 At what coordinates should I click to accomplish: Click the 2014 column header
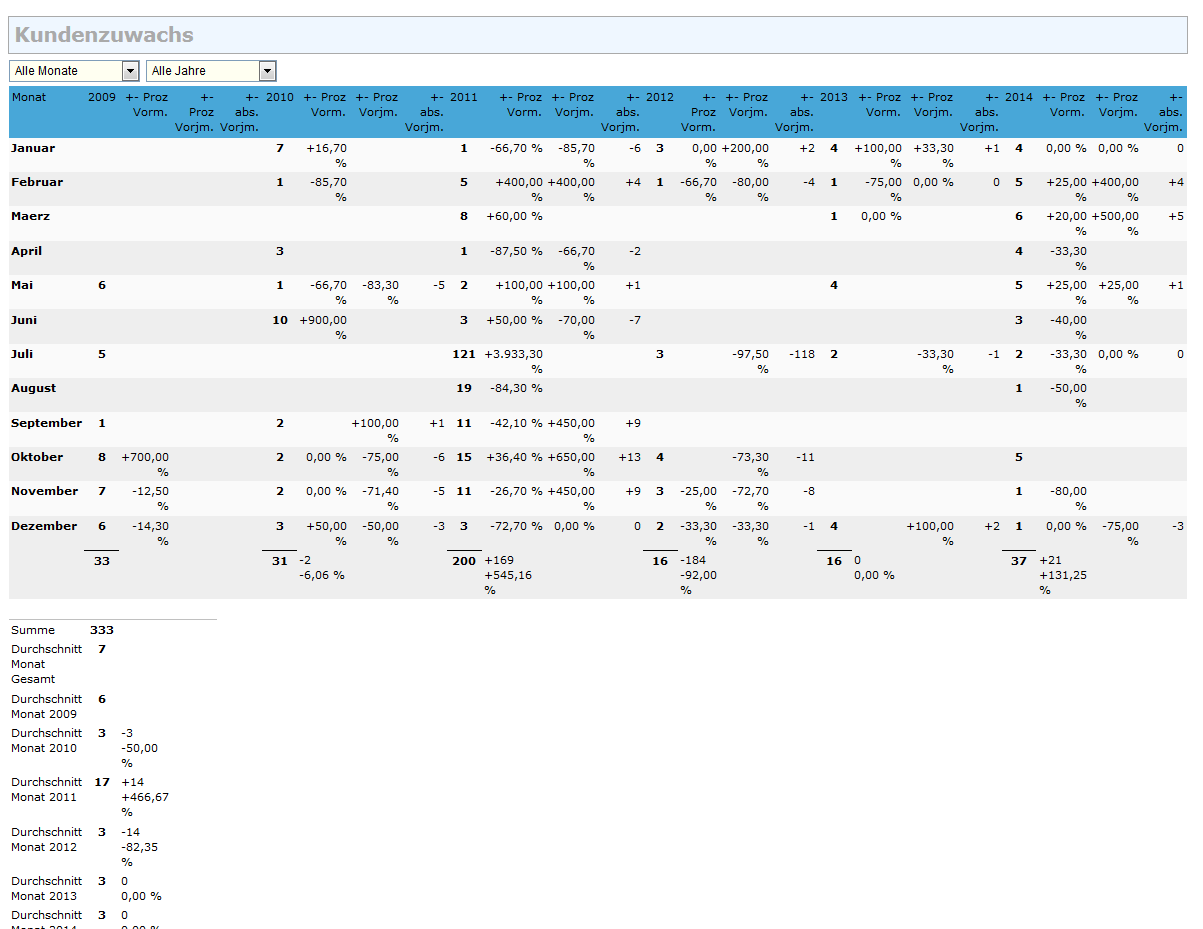tap(1018, 98)
